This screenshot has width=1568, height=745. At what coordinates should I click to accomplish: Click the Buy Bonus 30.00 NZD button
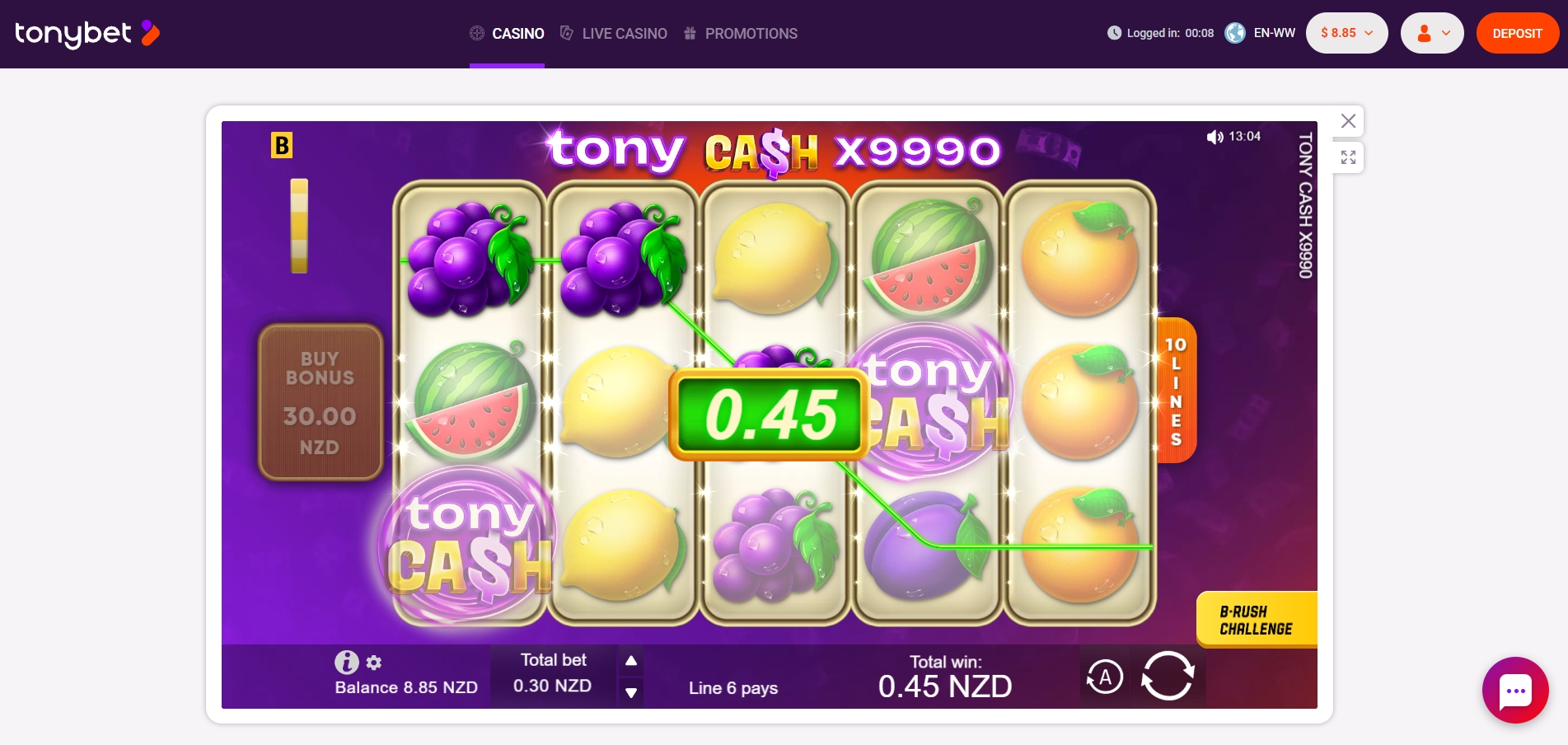tap(320, 402)
